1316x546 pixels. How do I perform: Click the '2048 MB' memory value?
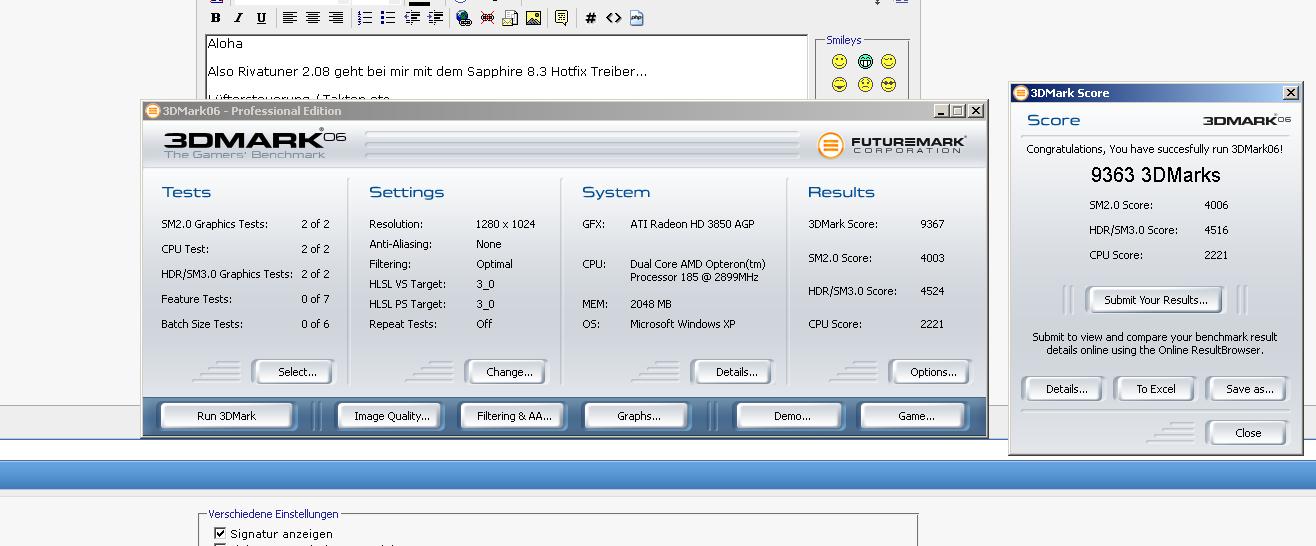click(651, 304)
